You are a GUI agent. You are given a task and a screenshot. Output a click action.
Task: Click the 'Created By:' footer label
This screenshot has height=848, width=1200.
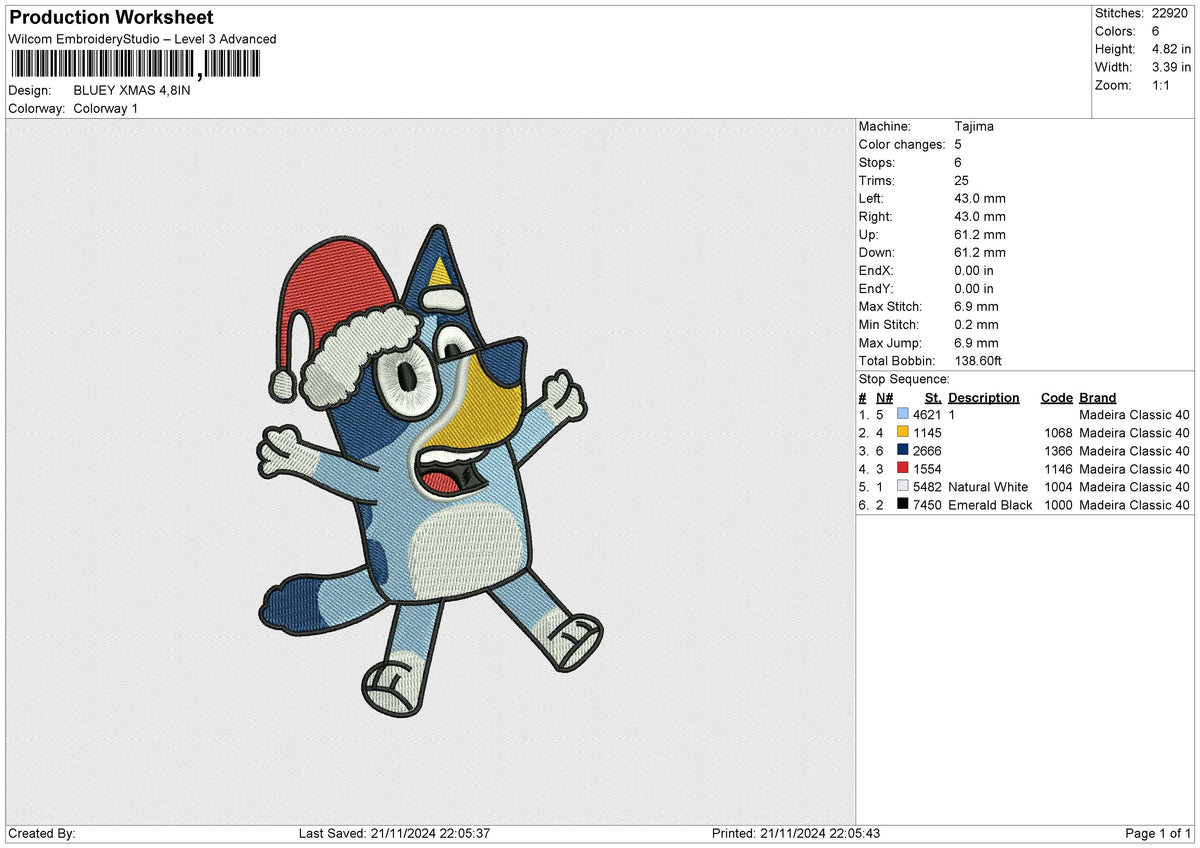click(x=41, y=833)
